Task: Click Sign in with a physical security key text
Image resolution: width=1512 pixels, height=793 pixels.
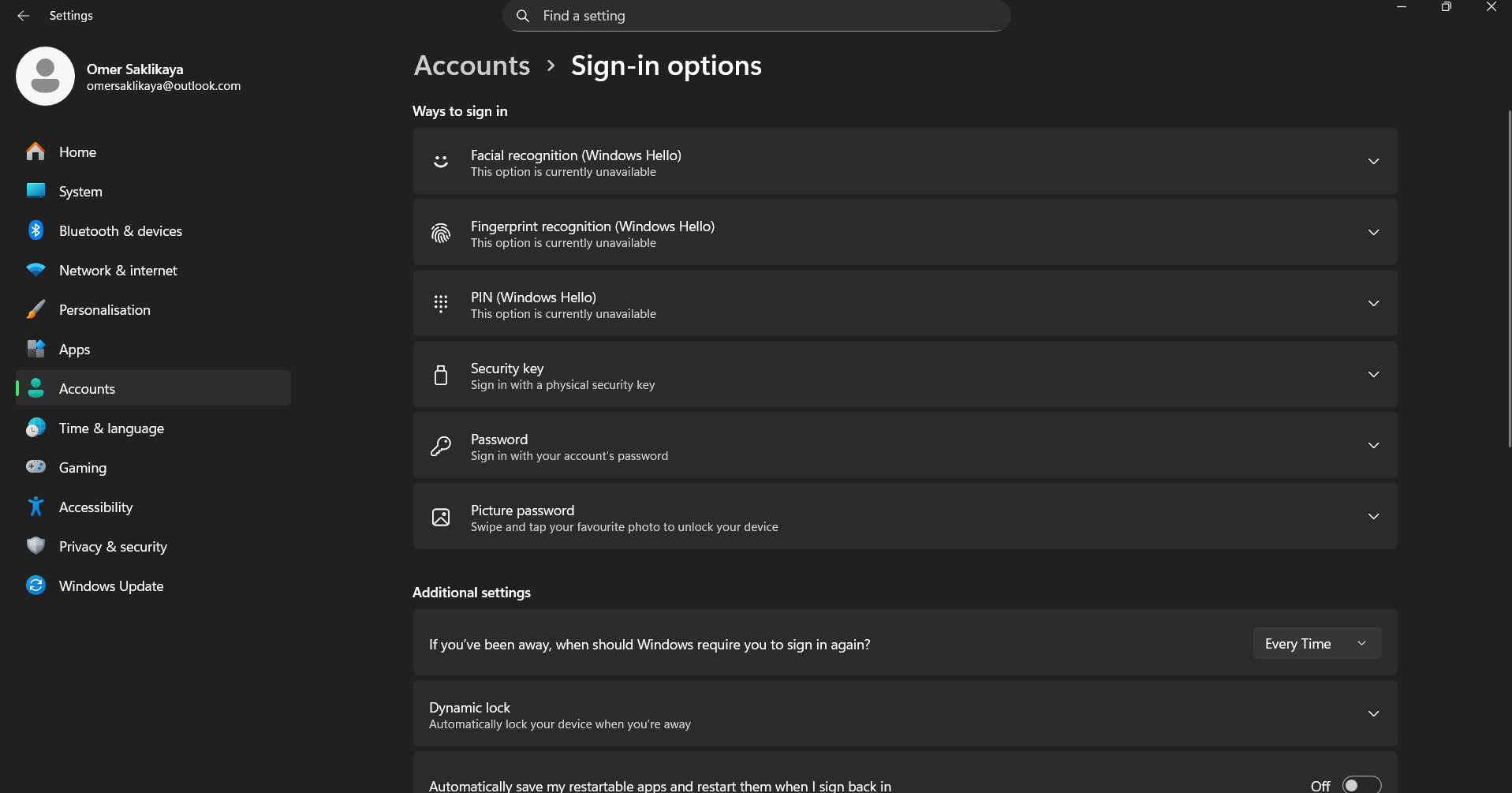Action: 562,385
